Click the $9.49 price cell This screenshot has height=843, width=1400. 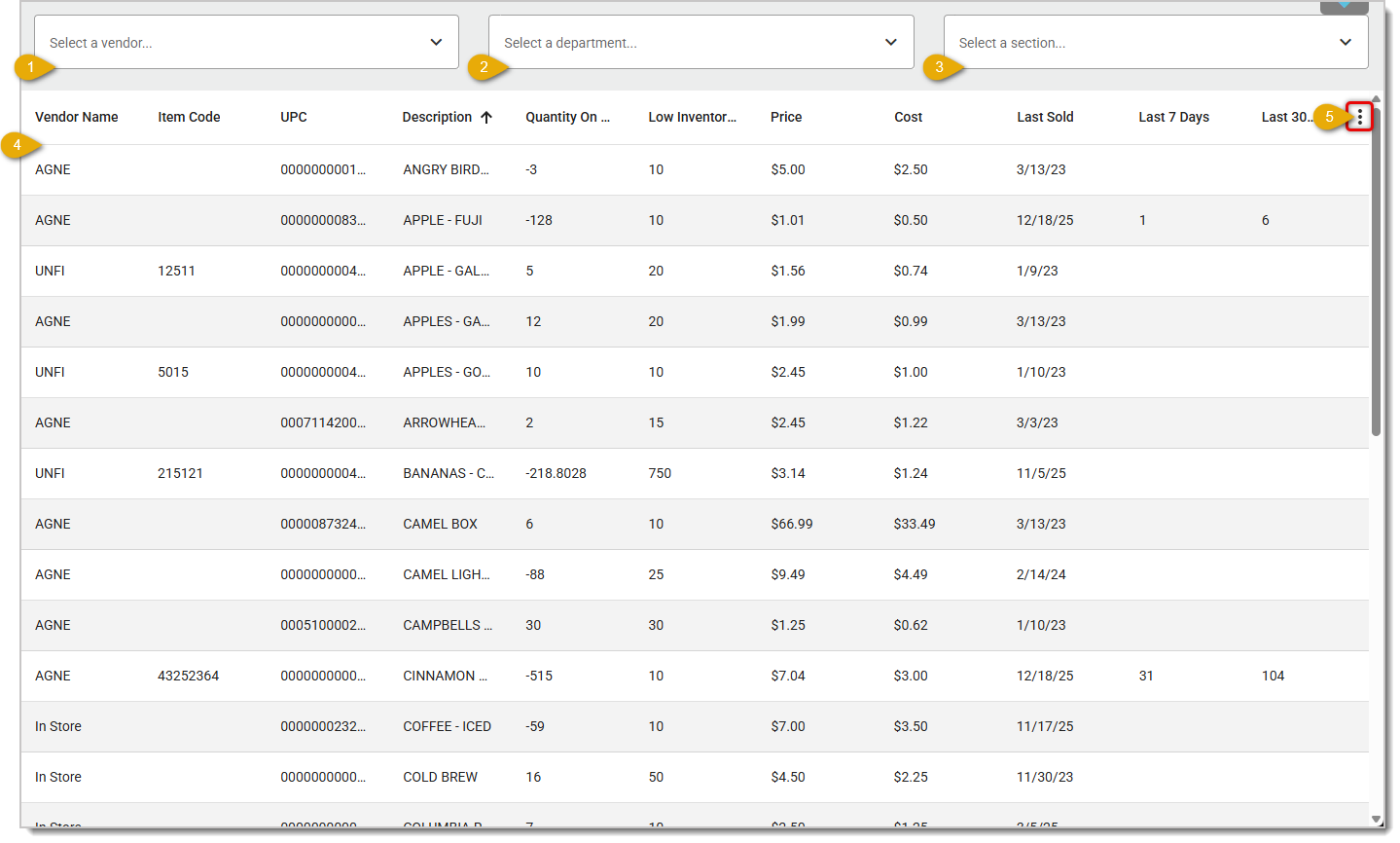click(788, 574)
